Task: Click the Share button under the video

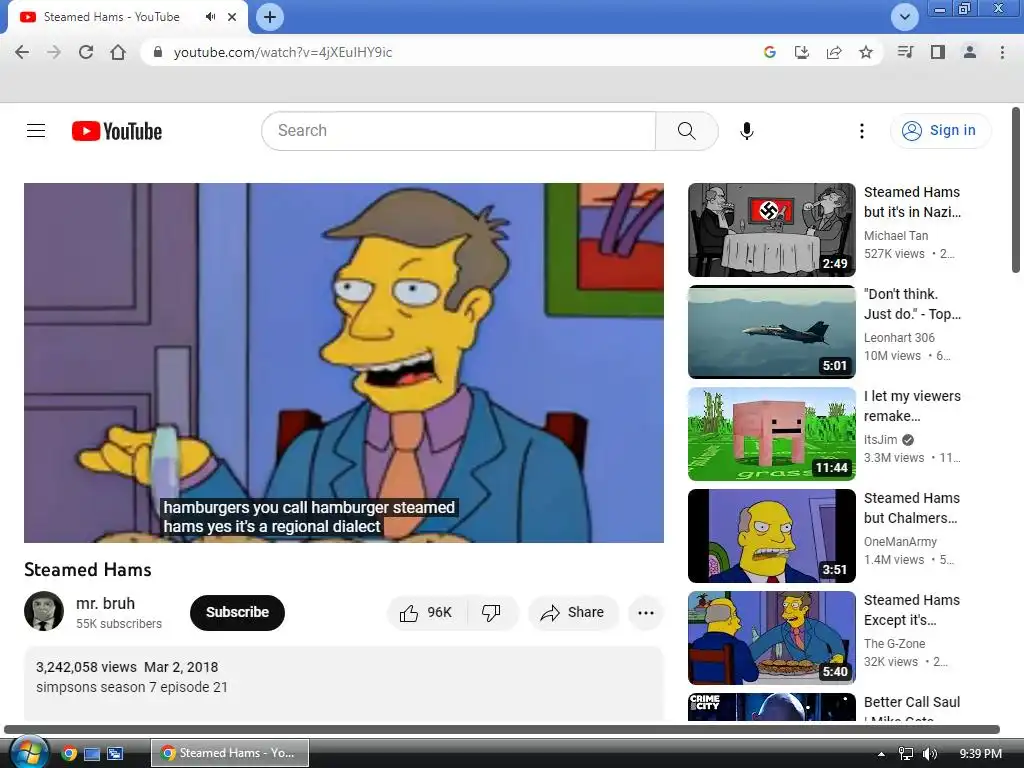Action: pos(573,613)
